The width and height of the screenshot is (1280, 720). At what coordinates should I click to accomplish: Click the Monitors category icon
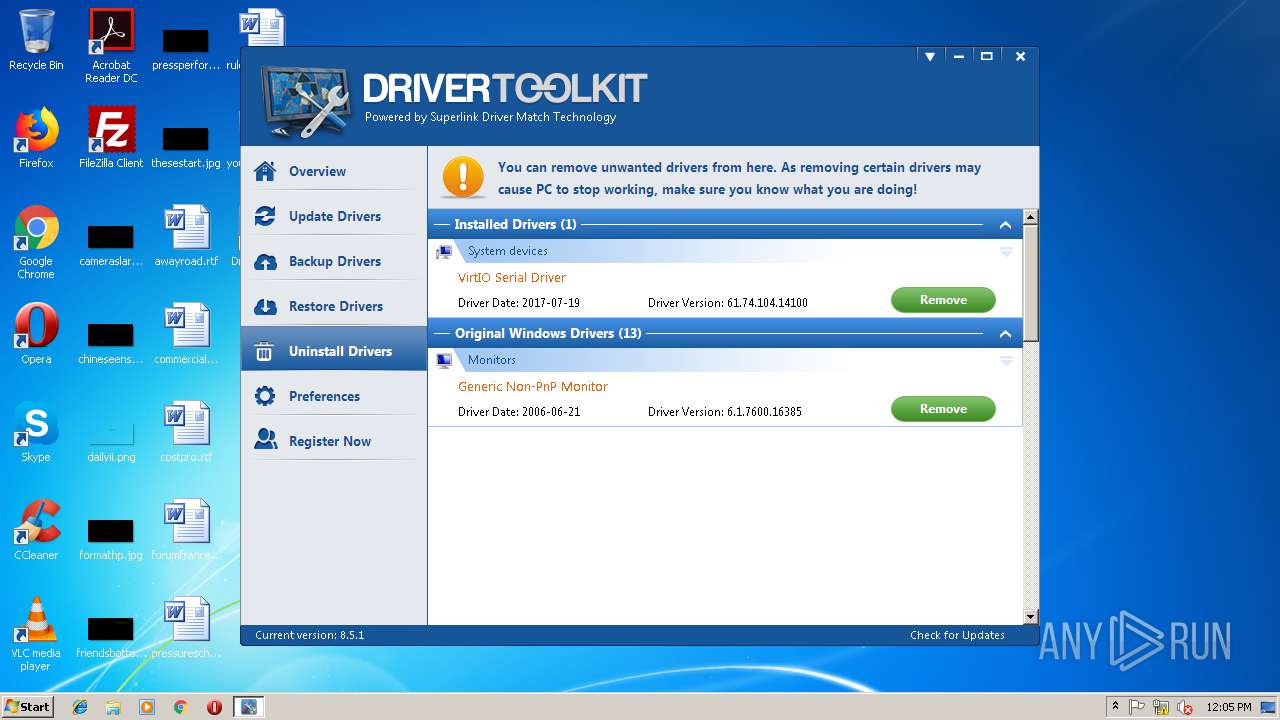click(x=444, y=361)
